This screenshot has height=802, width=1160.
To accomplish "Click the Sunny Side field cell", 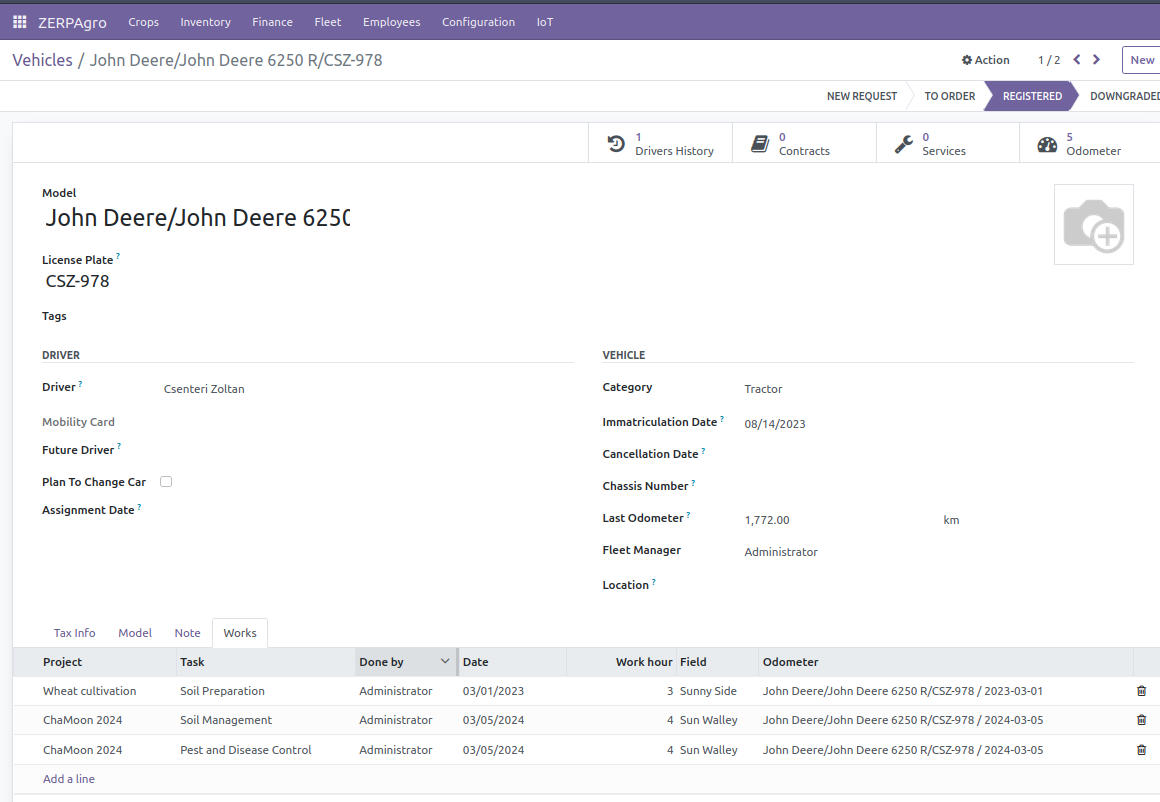I will tap(708, 691).
